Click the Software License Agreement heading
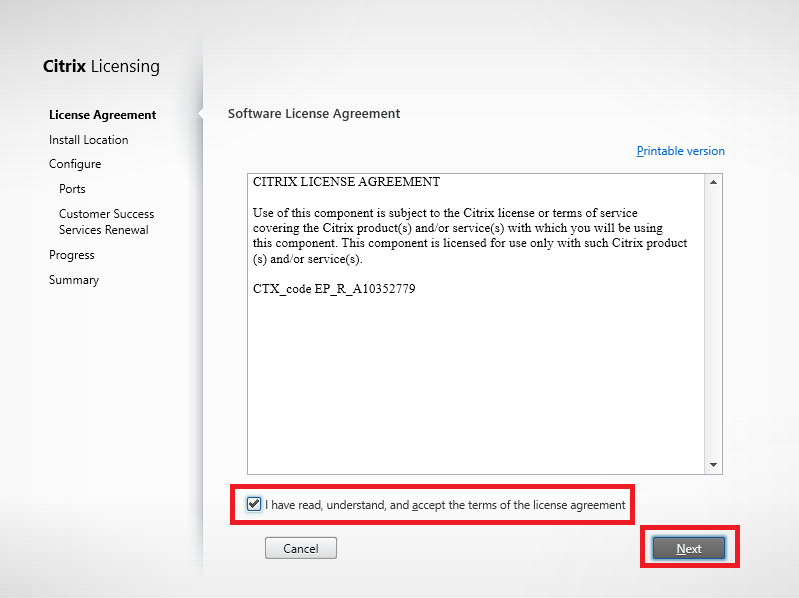 click(x=314, y=114)
